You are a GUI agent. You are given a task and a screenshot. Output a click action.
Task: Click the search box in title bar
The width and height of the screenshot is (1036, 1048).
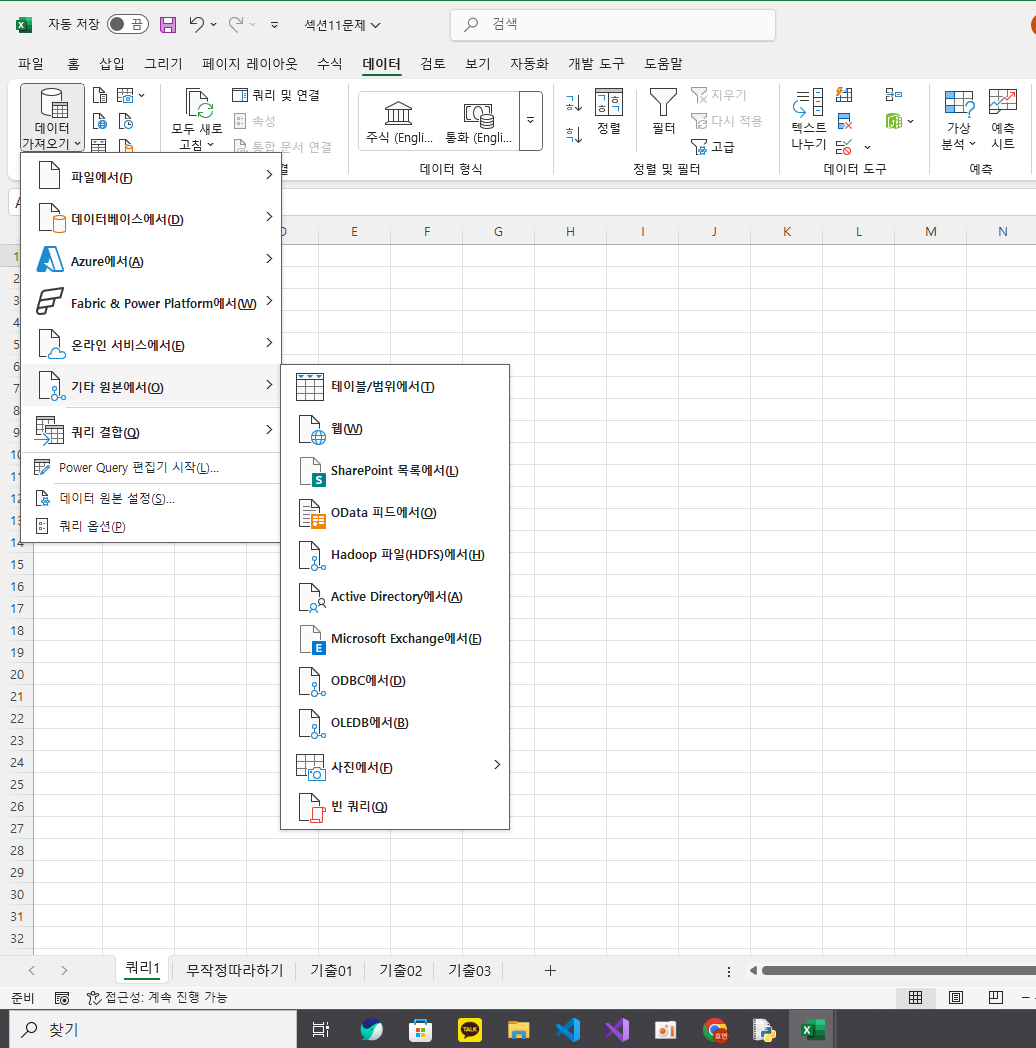pyautogui.click(x=612, y=24)
